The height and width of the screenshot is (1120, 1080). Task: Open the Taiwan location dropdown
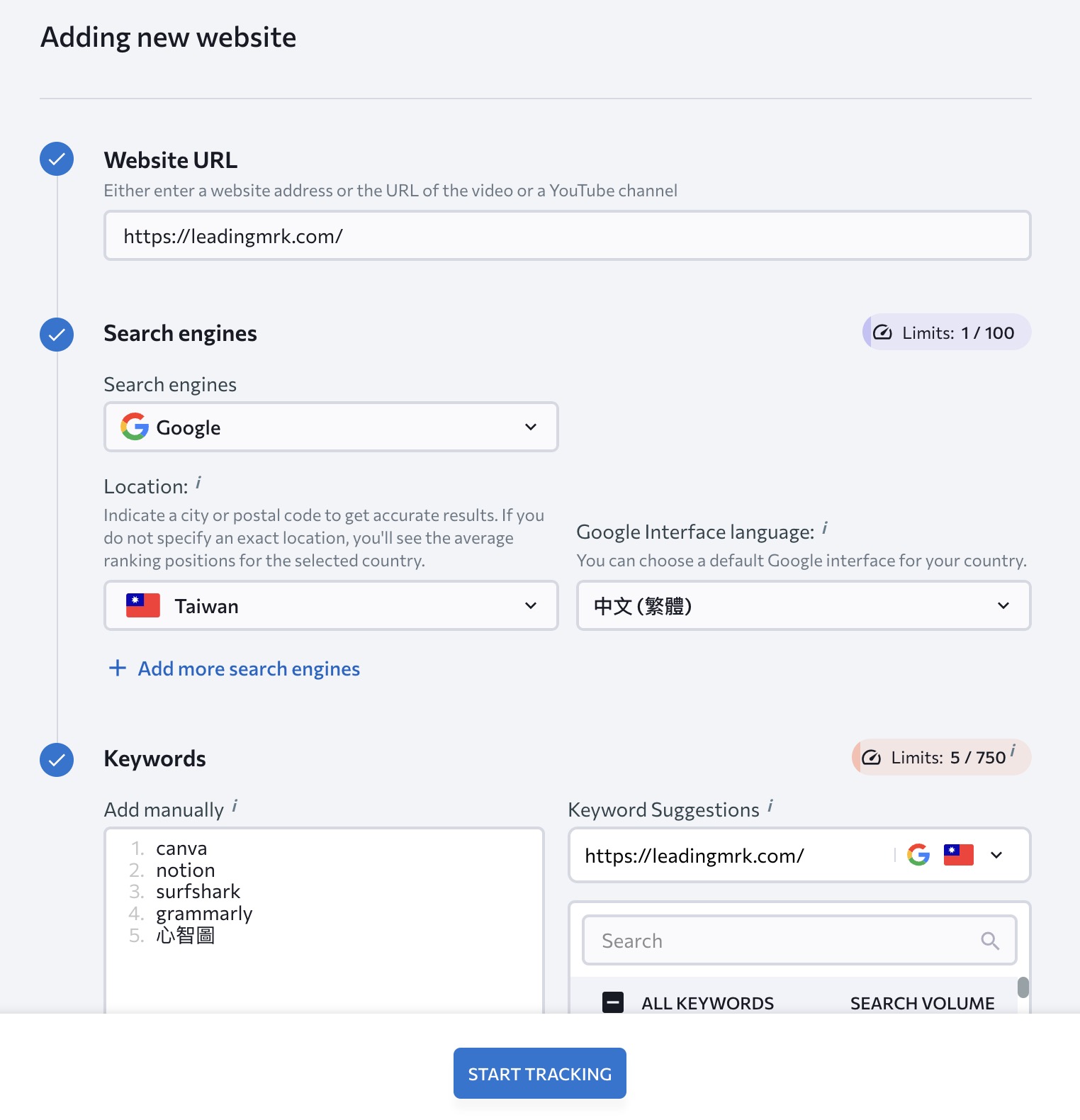pyautogui.click(x=331, y=605)
